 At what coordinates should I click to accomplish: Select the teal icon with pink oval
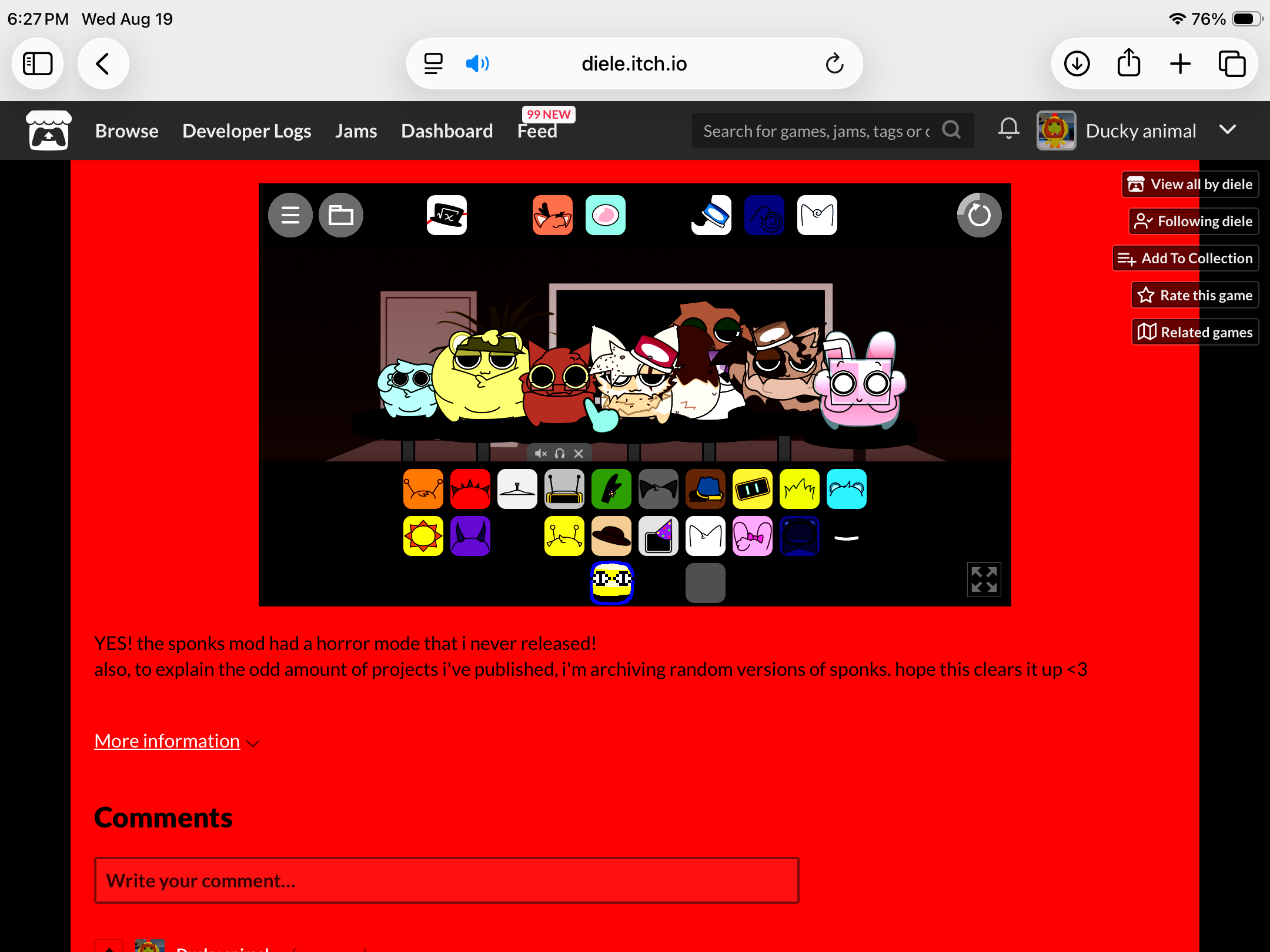tap(606, 215)
